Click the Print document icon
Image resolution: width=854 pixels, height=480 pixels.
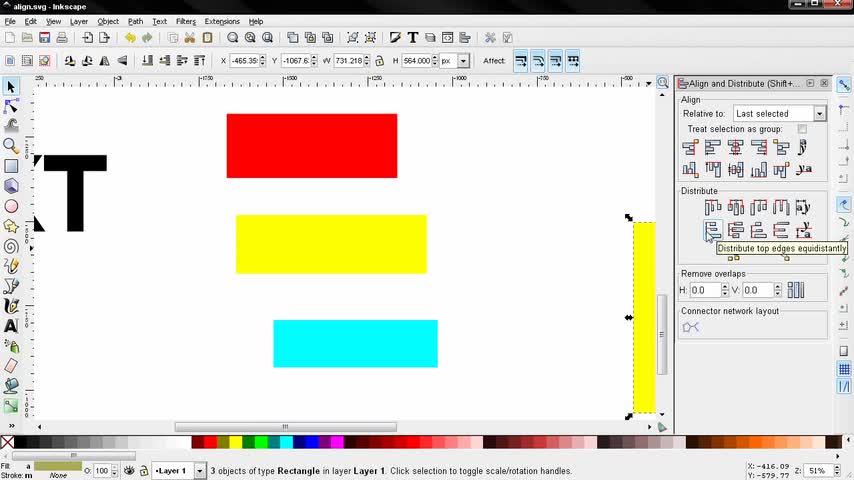[62, 38]
